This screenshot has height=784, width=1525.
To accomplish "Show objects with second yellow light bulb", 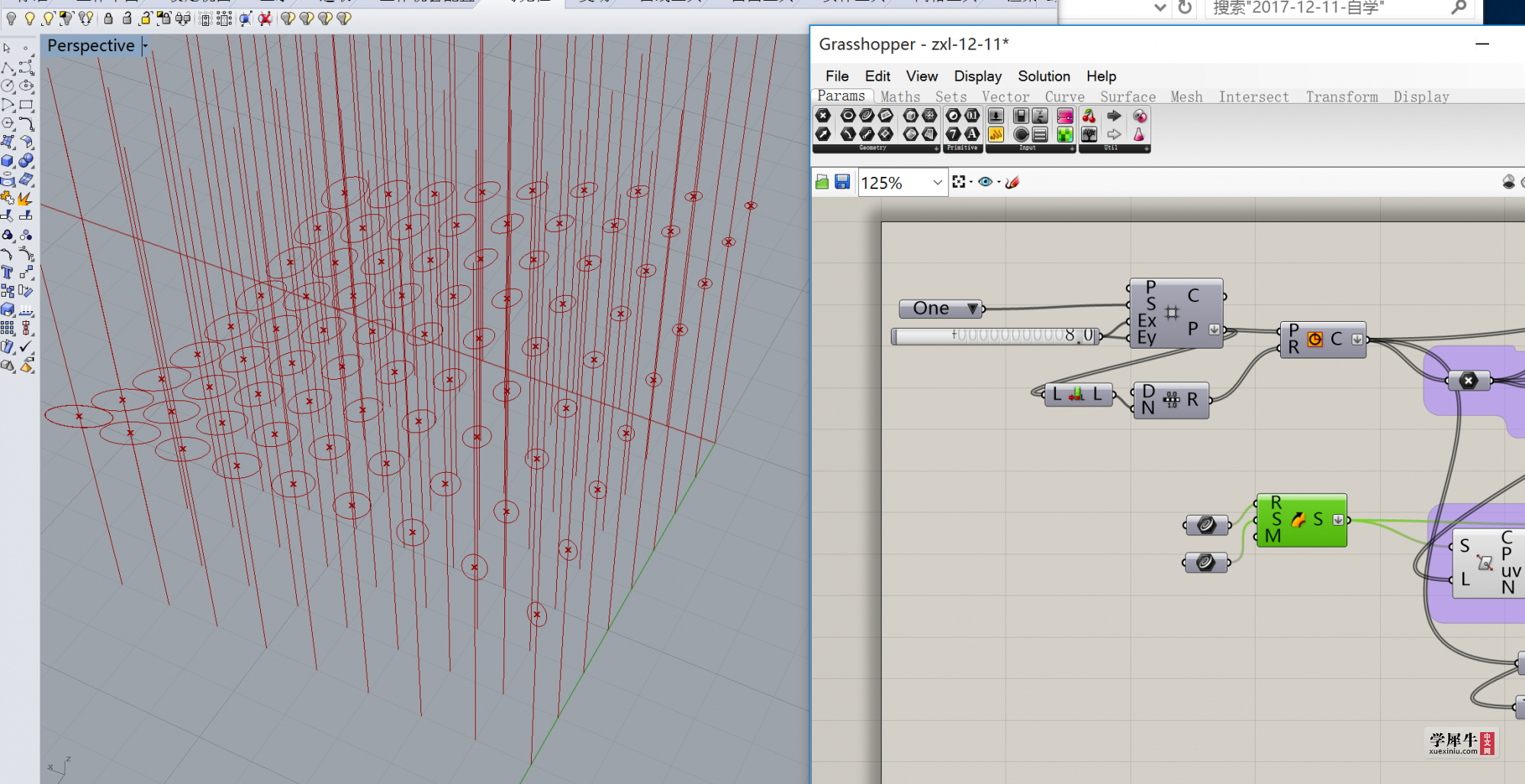I will (x=30, y=18).
